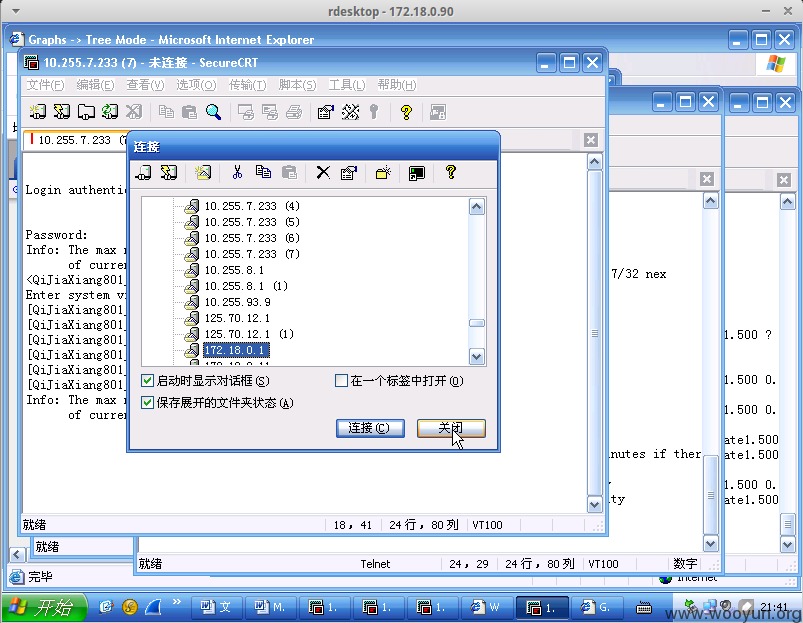Select session 10.255.93.9 in the list
The image size is (803, 623).
coord(238,302)
